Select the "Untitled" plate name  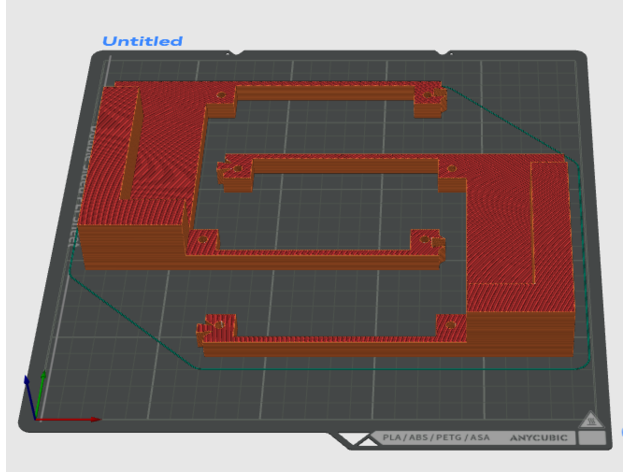tap(142, 41)
